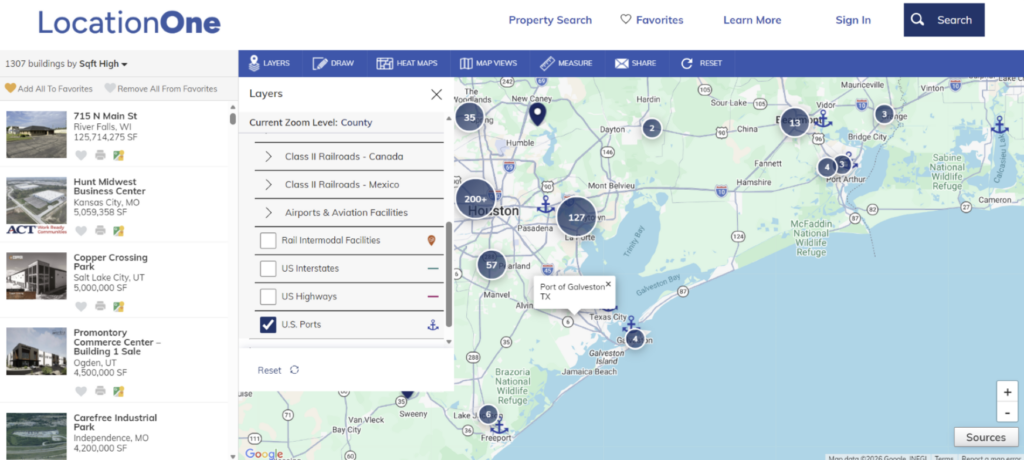Enable the US Highways layer checkbox
Screen dimensions: 1024x460
268,297
